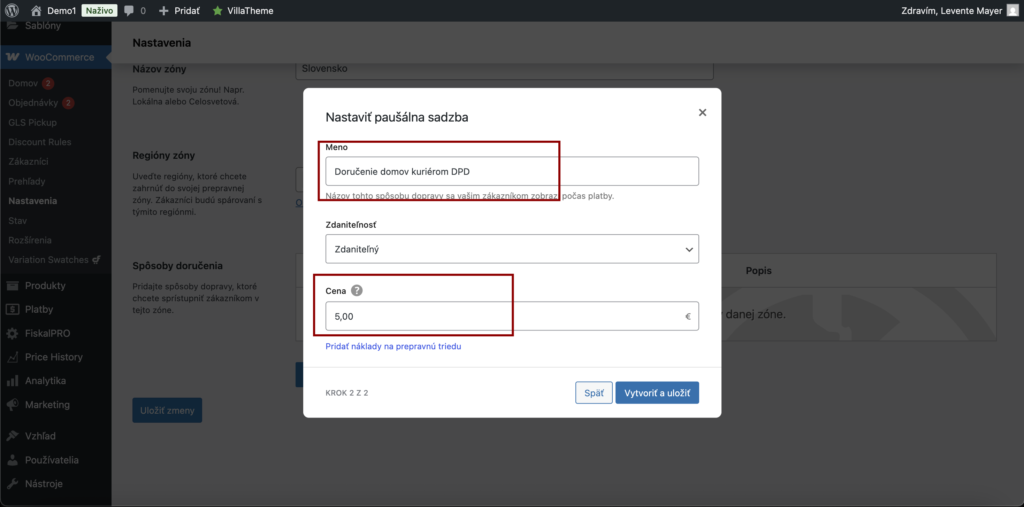Click the VillaTheme star icon
Screen dimensions: 1024x507
point(217,11)
